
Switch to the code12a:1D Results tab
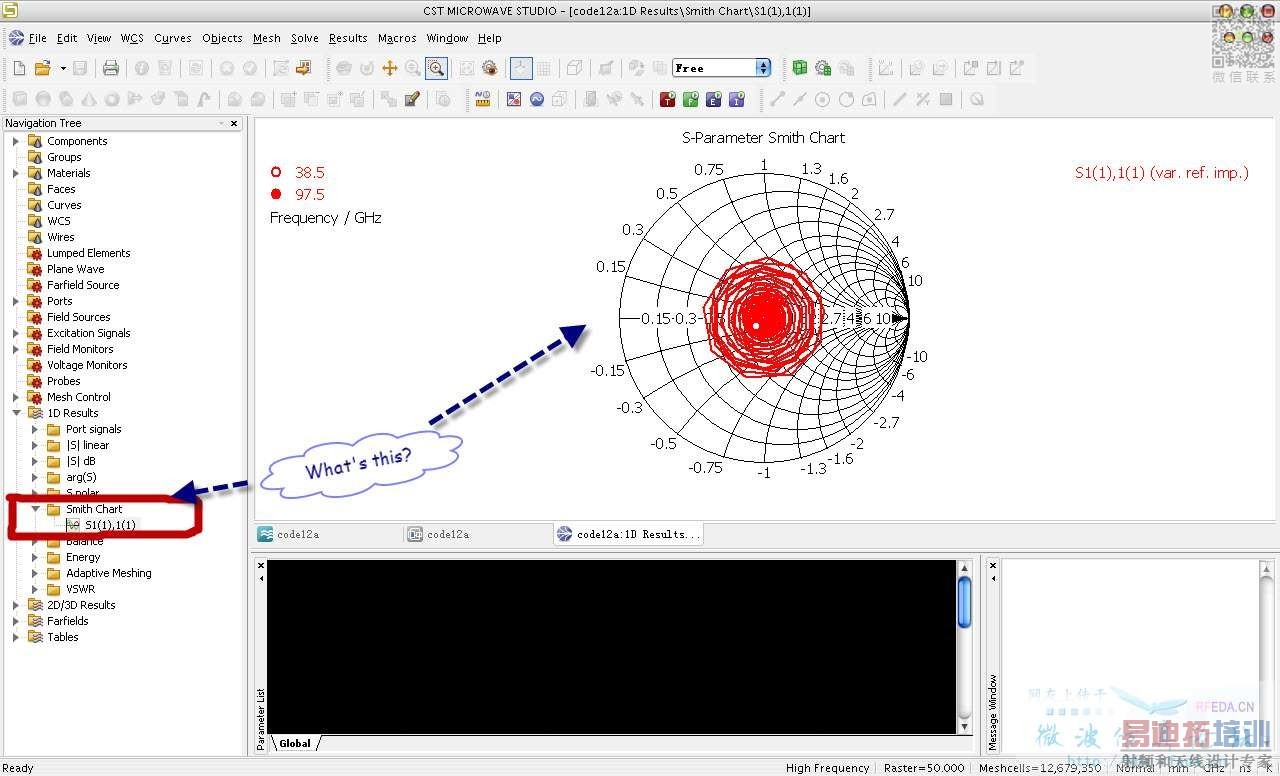[x=628, y=534]
